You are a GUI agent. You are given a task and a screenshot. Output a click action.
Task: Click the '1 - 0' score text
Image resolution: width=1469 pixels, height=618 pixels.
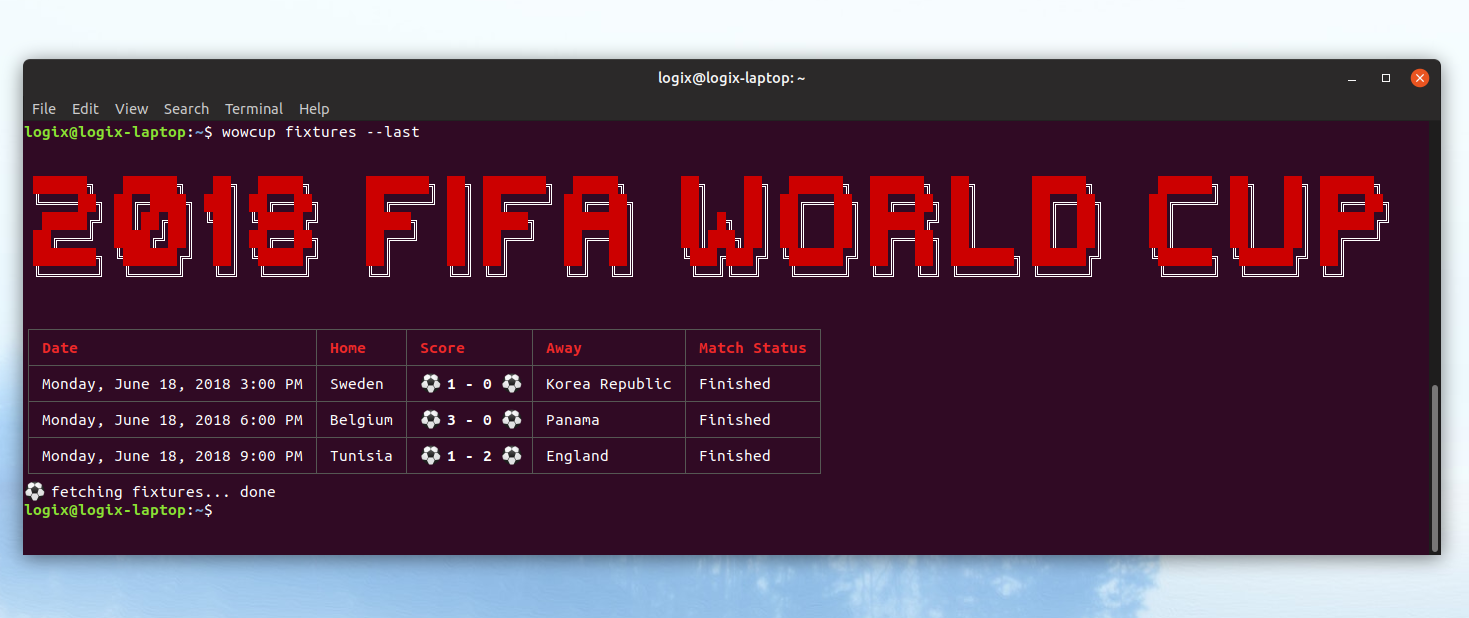[470, 384]
